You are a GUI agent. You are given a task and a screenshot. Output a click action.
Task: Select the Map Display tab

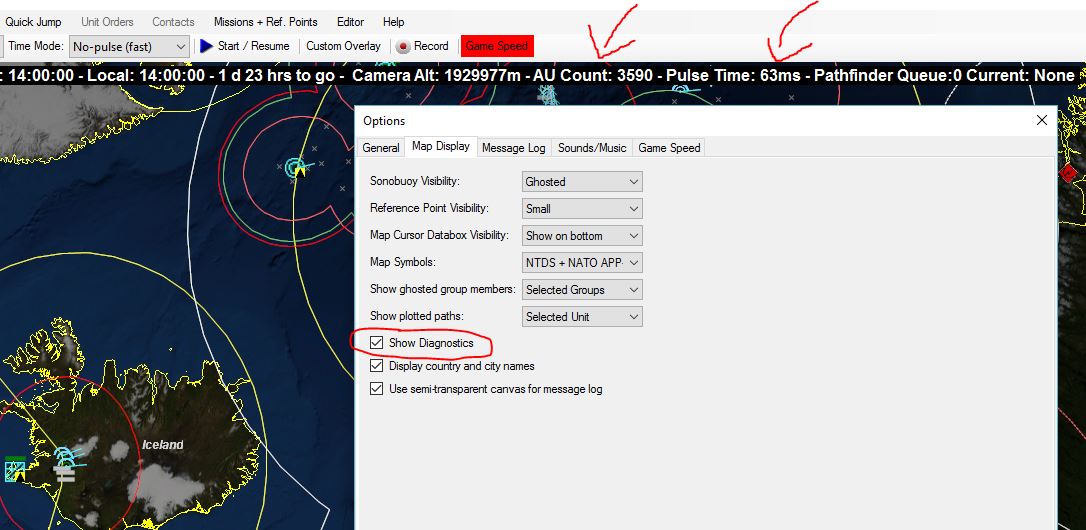(440, 146)
